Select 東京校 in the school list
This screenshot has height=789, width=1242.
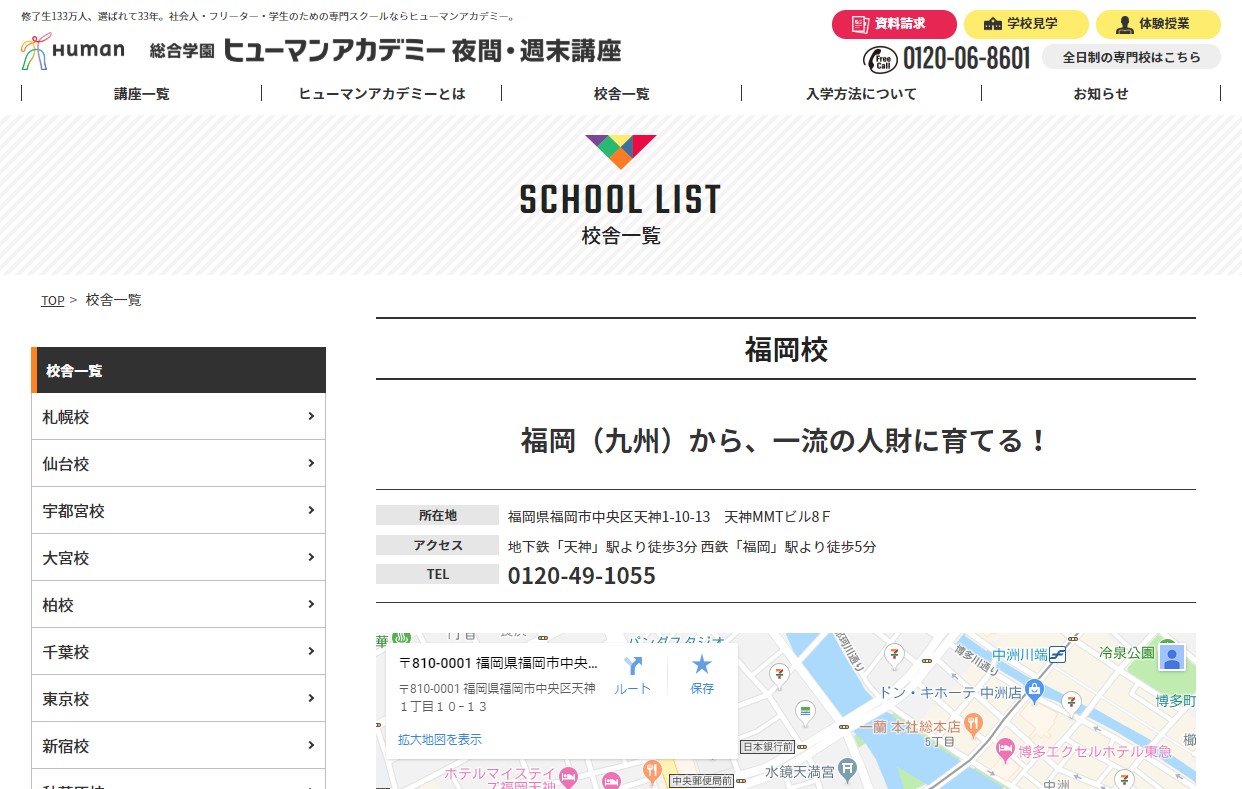178,699
